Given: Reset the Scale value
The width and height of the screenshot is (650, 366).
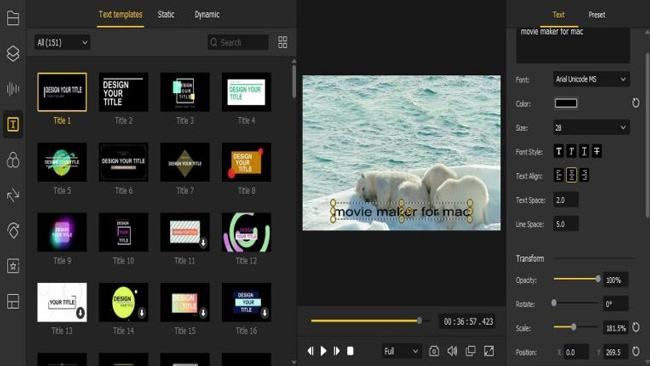Looking at the screenshot, I should click(635, 327).
